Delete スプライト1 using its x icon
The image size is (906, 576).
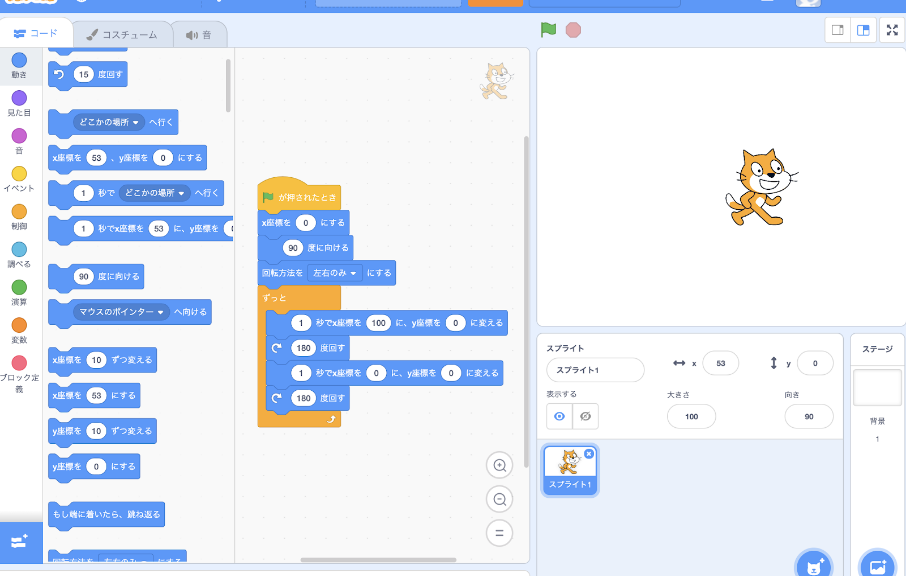(589, 454)
